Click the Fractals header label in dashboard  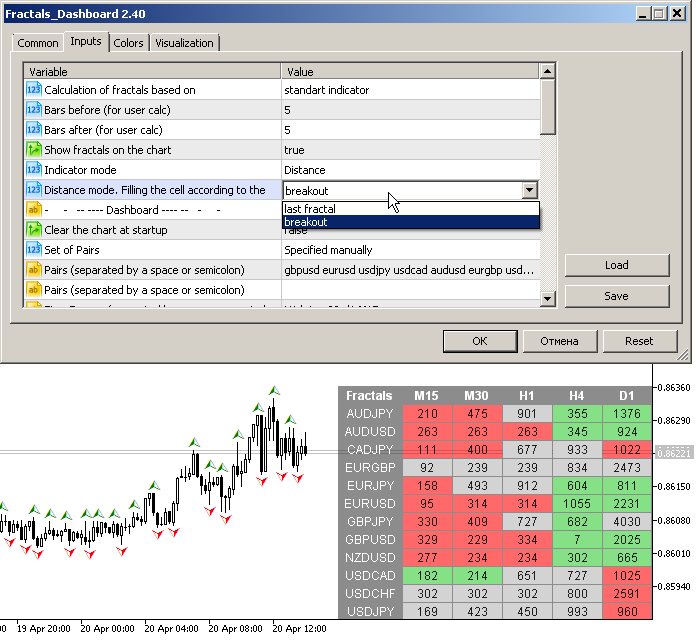[369, 396]
